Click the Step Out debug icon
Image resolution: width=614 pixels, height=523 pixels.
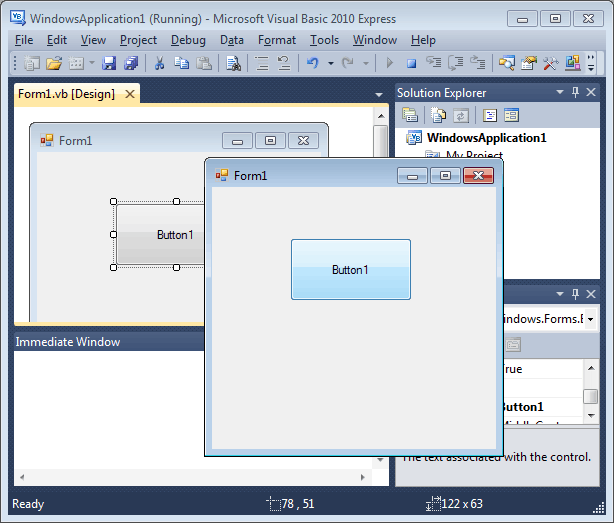point(478,63)
